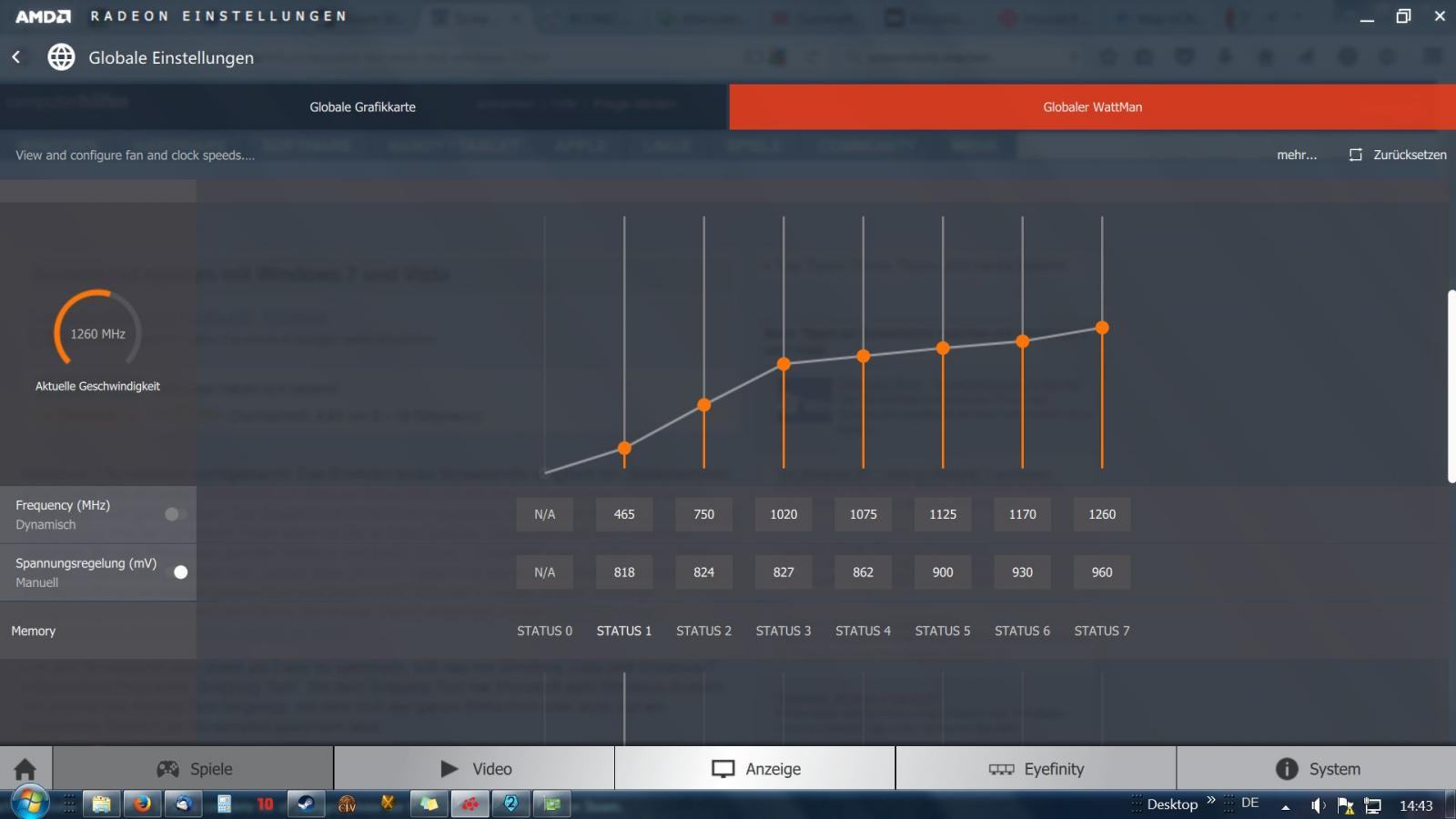
Task: Click the golden X taskbar icon
Action: (x=388, y=804)
